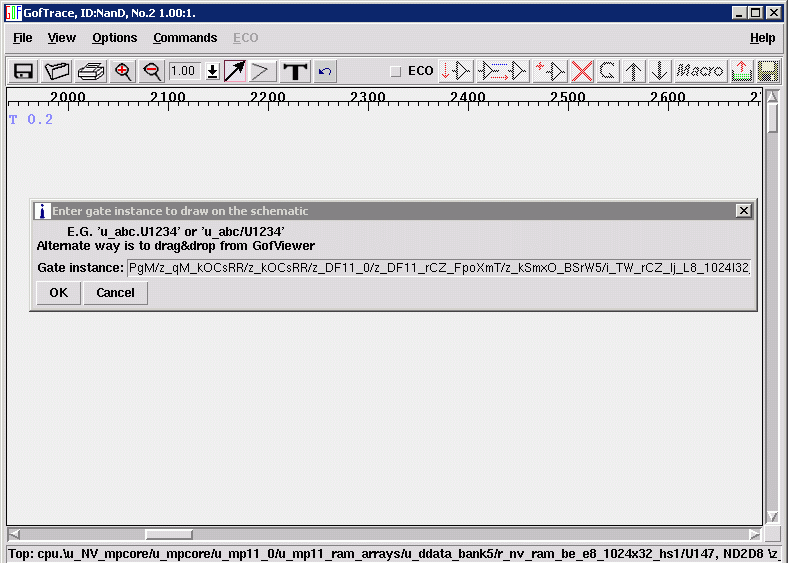Click the red X delete icon
Screen dimensions: 788x563
(x=582, y=71)
